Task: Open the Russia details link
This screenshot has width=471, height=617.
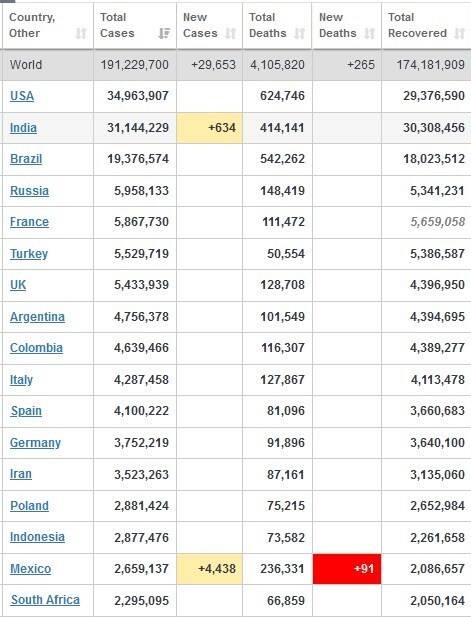Action: click(30, 191)
